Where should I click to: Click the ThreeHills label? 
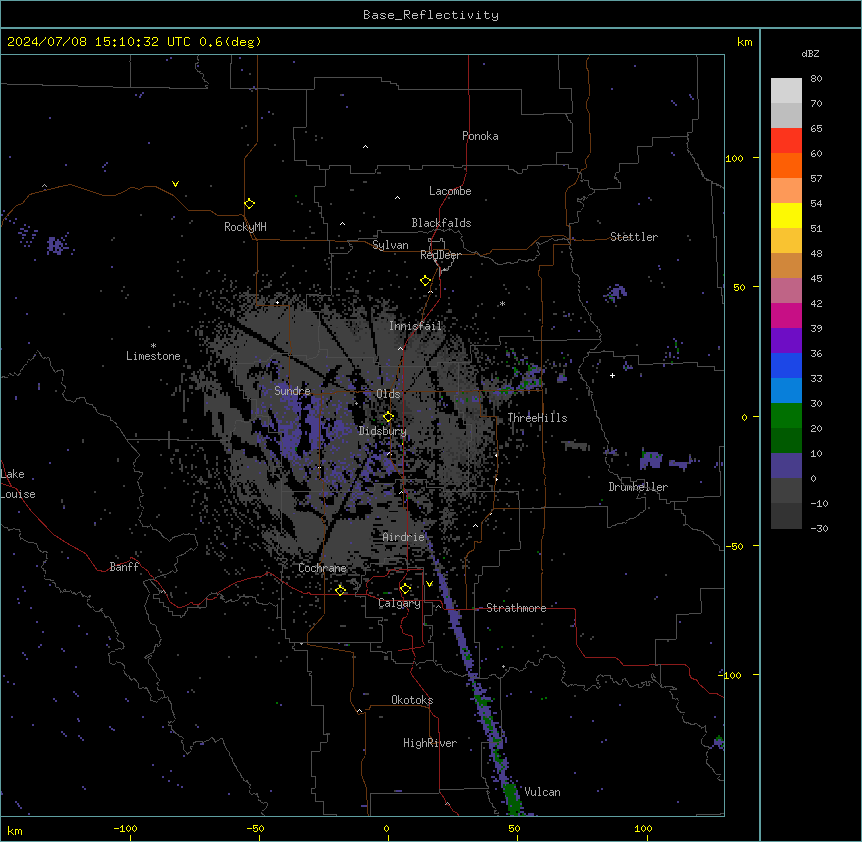[x=537, y=418]
